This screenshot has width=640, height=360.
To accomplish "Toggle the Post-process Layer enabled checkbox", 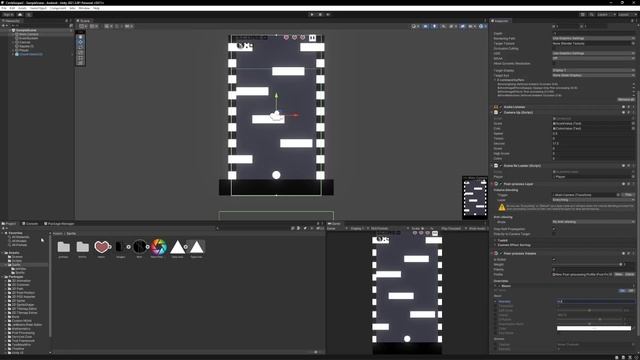I will coord(501,184).
